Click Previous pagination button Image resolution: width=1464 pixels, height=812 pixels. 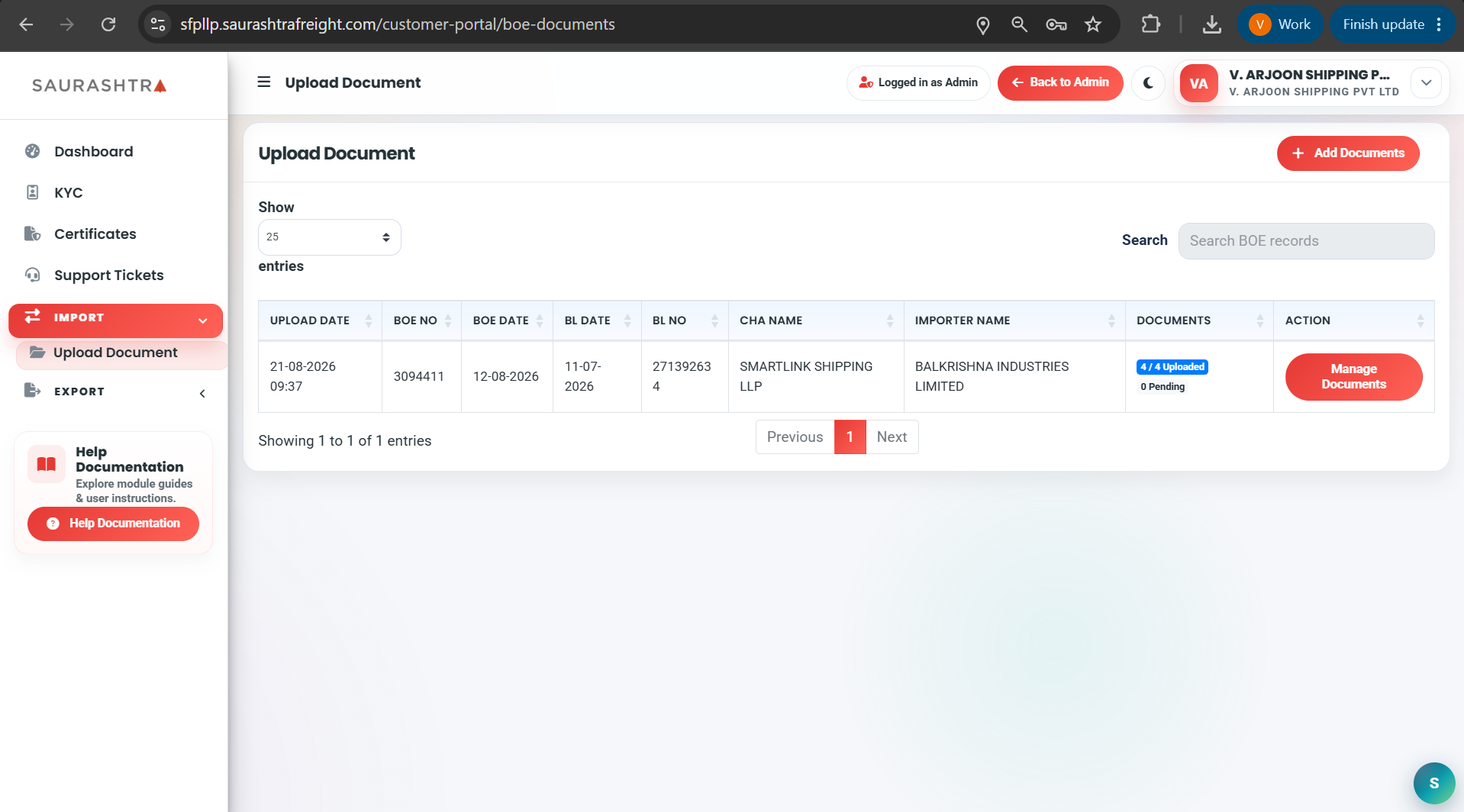tap(795, 437)
